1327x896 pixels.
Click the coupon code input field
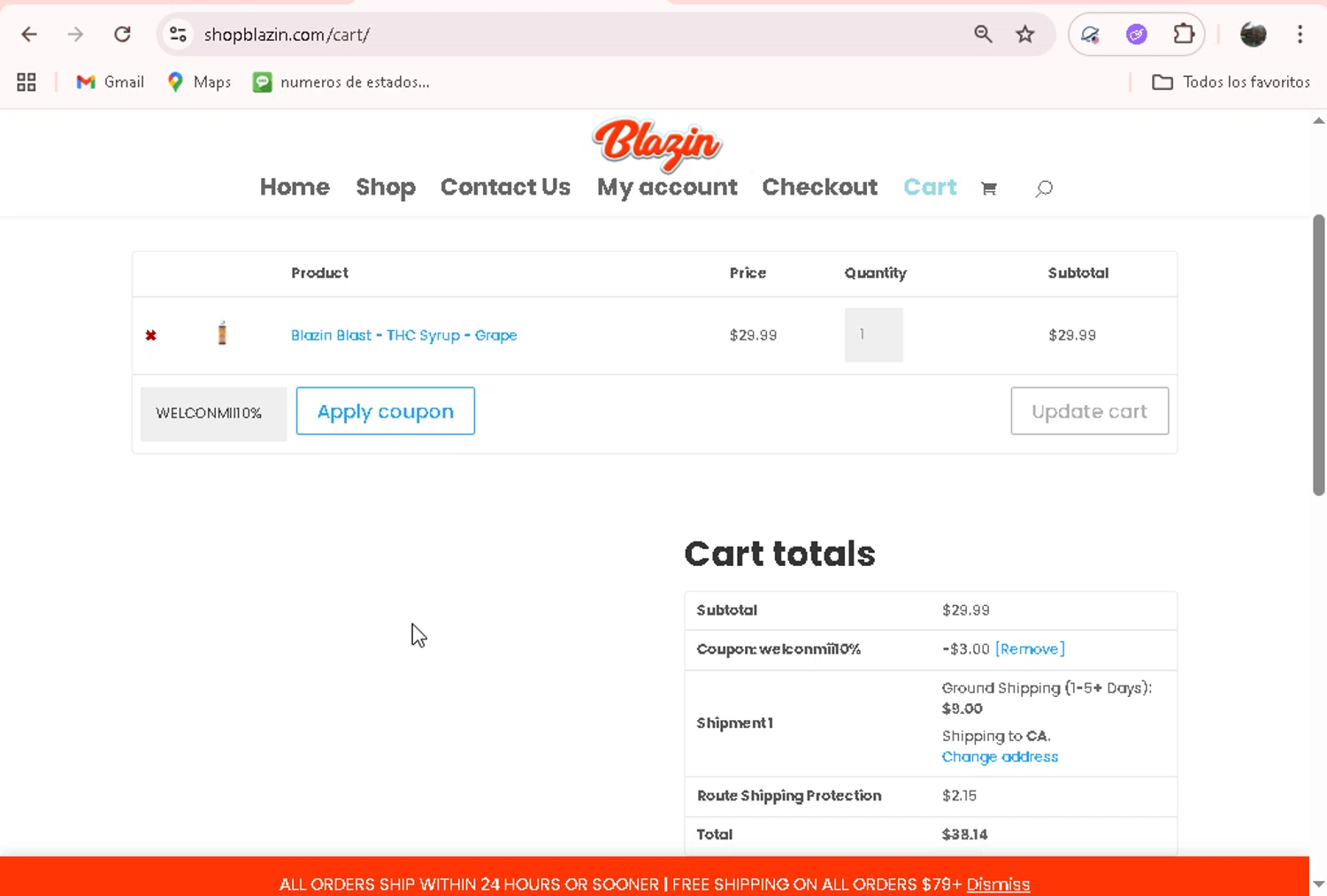213,413
